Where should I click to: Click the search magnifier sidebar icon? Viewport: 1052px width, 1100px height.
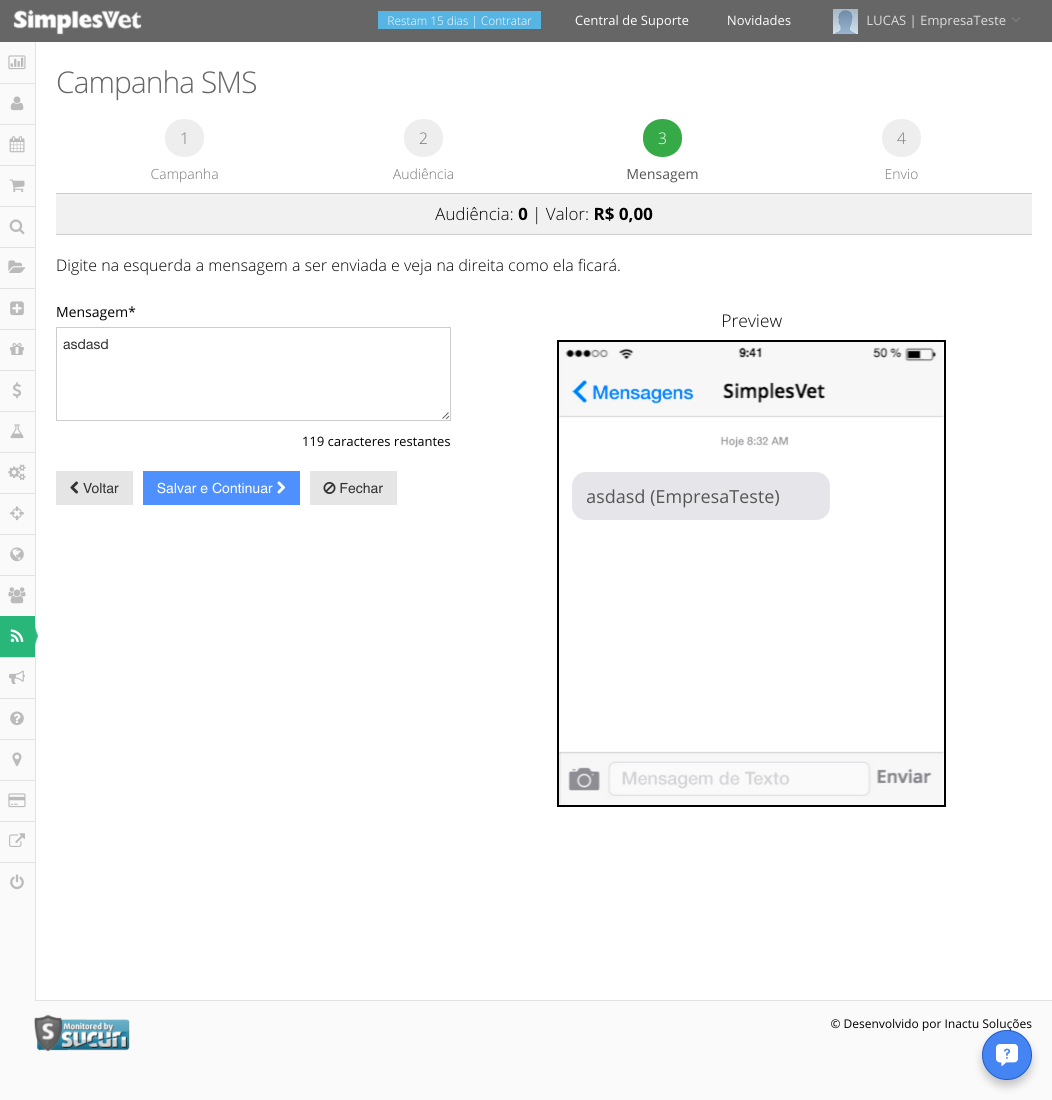click(17, 227)
